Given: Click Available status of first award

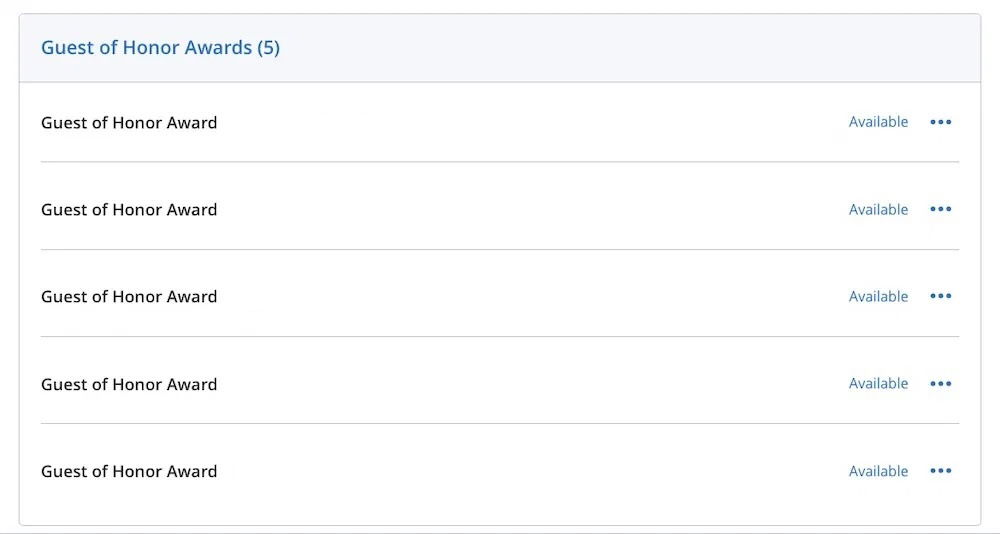Looking at the screenshot, I should pyautogui.click(x=878, y=122).
